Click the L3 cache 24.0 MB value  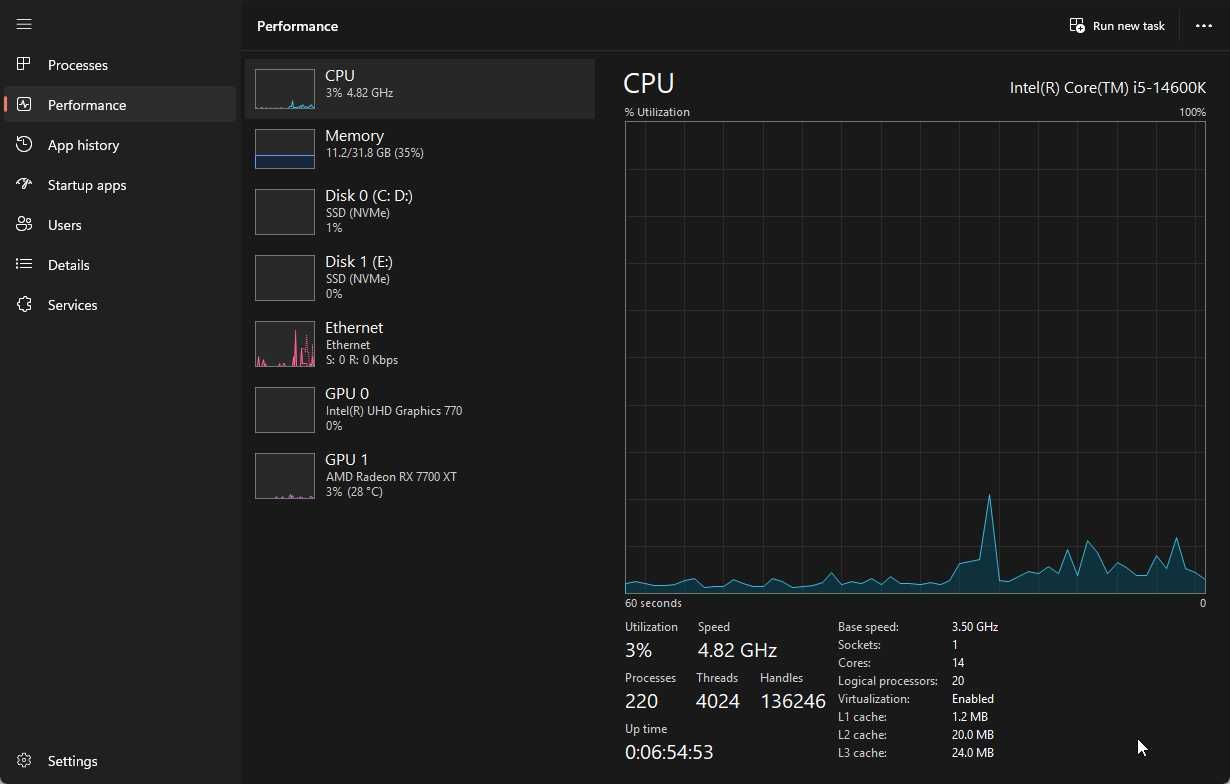click(x=973, y=753)
